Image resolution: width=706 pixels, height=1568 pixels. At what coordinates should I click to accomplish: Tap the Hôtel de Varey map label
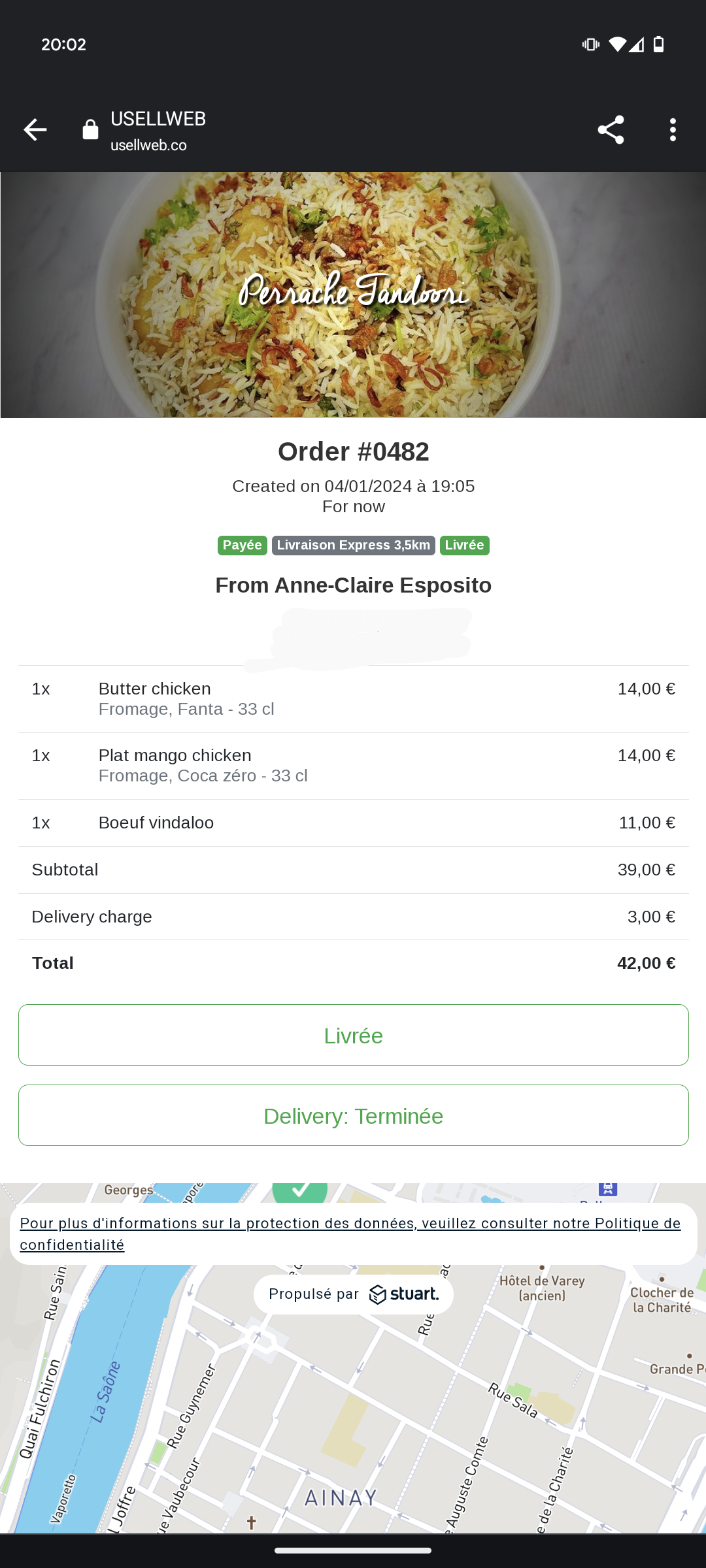coord(542,1288)
